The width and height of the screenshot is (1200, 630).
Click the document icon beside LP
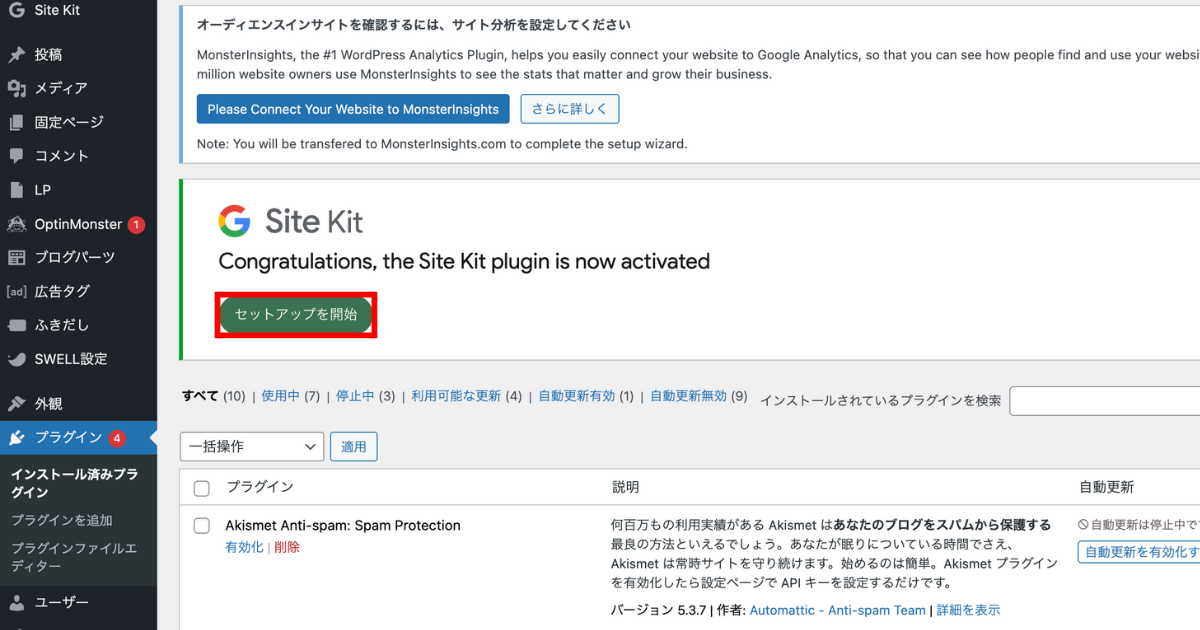tap(16, 190)
